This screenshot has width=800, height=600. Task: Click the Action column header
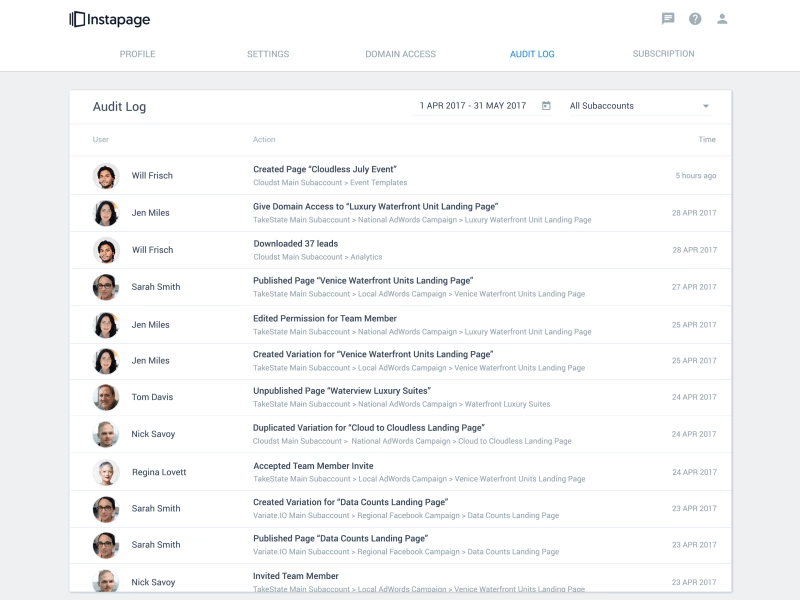pos(264,139)
